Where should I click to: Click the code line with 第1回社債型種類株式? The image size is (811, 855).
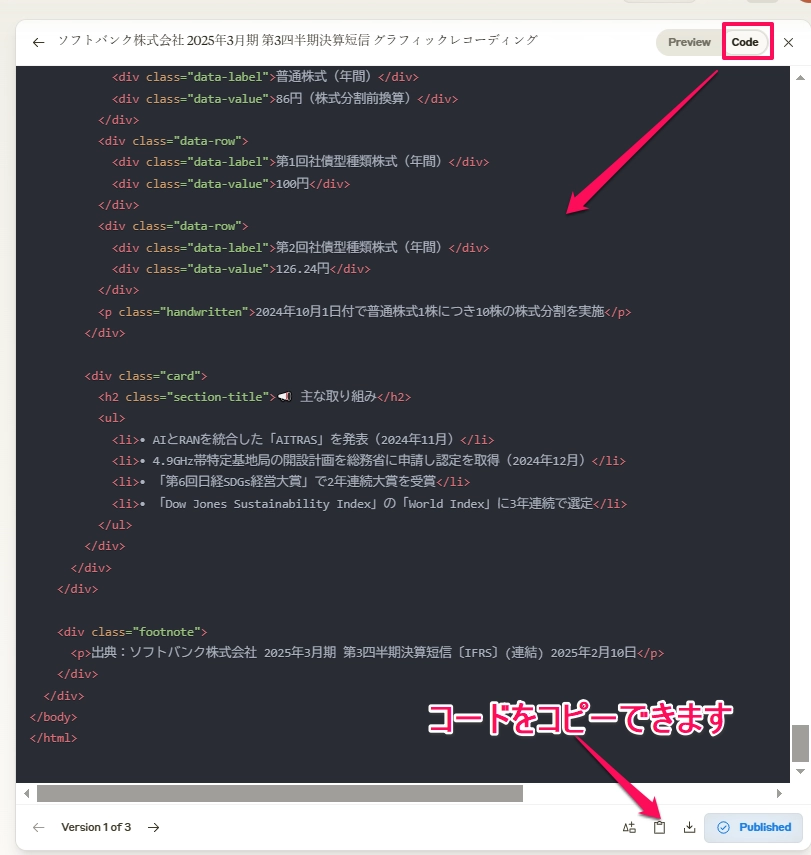[x=301, y=162]
